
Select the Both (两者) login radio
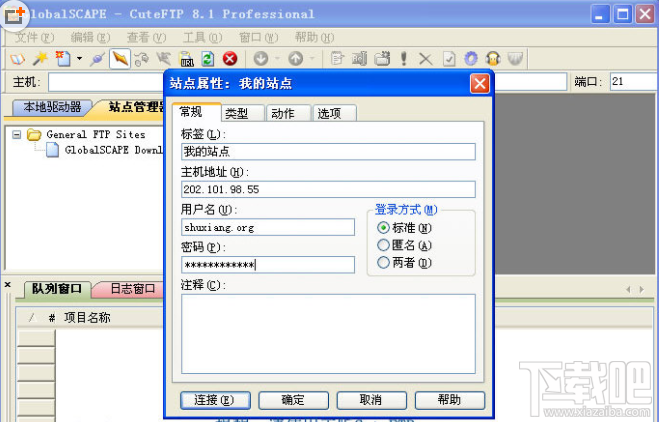tap(383, 263)
